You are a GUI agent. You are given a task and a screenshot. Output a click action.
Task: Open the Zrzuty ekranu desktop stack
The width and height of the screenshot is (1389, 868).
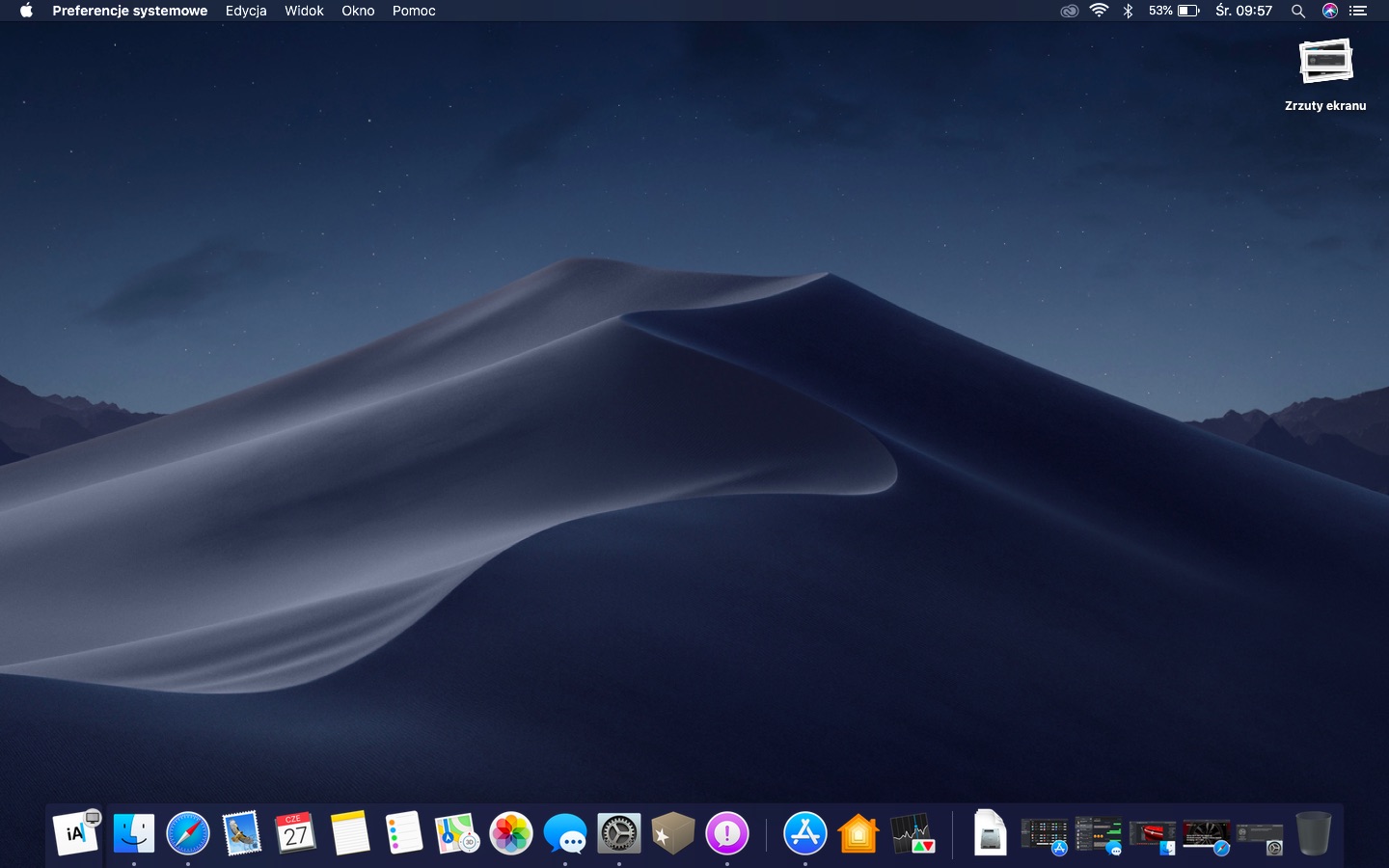pos(1325,62)
